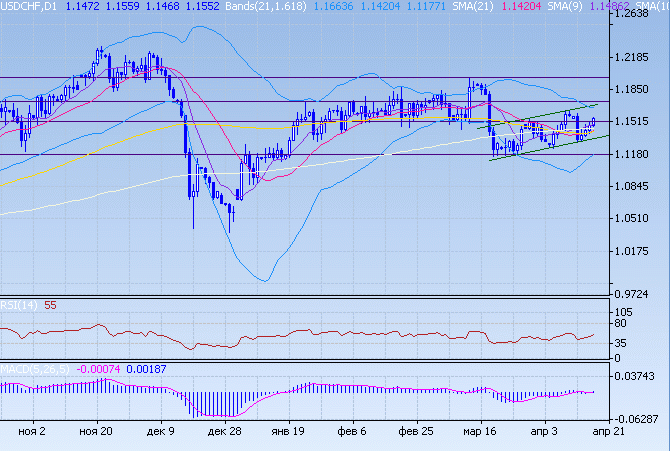Click the 1.1850 price level on axis
Image resolution: width=670 pixels, height=451 pixels.
tap(637, 89)
